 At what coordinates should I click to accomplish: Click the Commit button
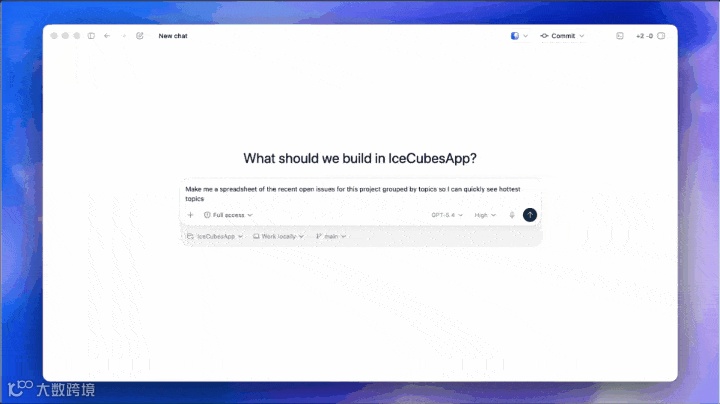coord(558,36)
